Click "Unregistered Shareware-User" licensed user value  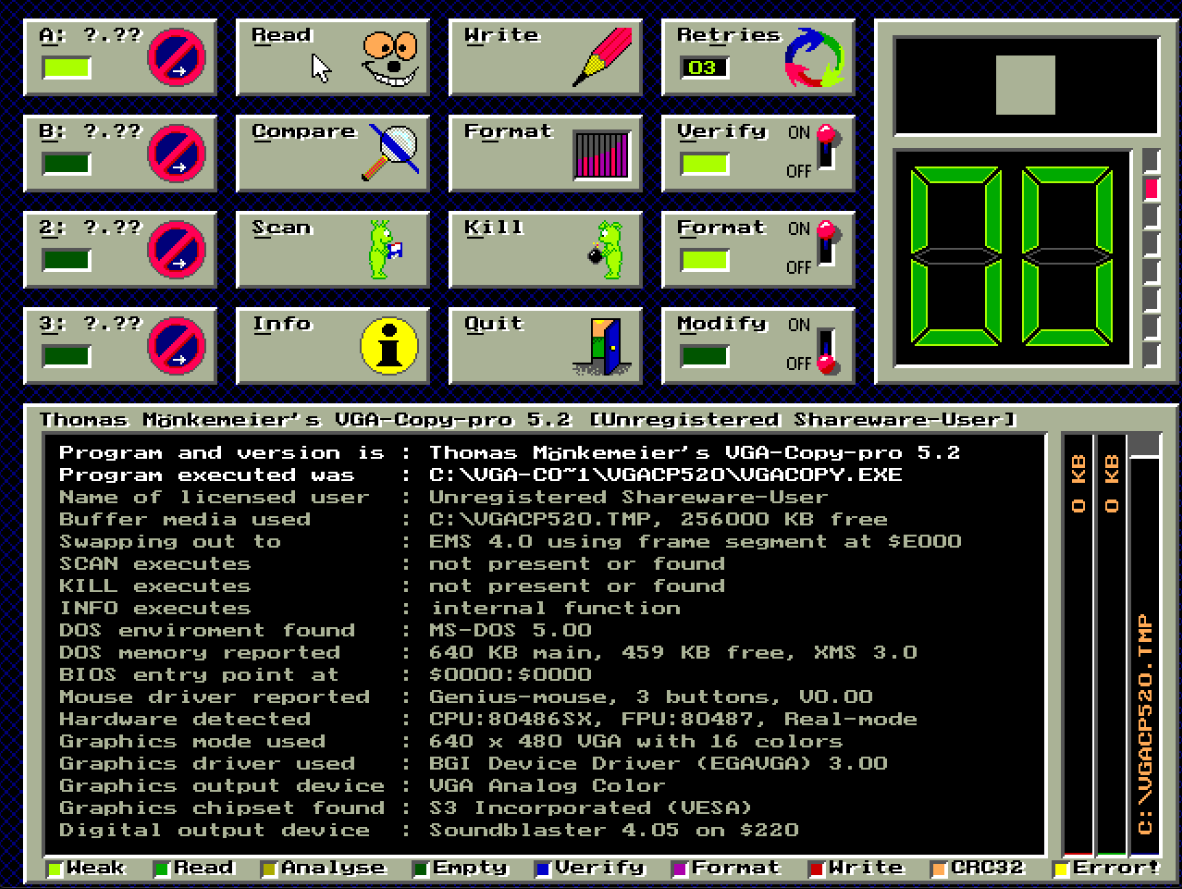point(628,497)
